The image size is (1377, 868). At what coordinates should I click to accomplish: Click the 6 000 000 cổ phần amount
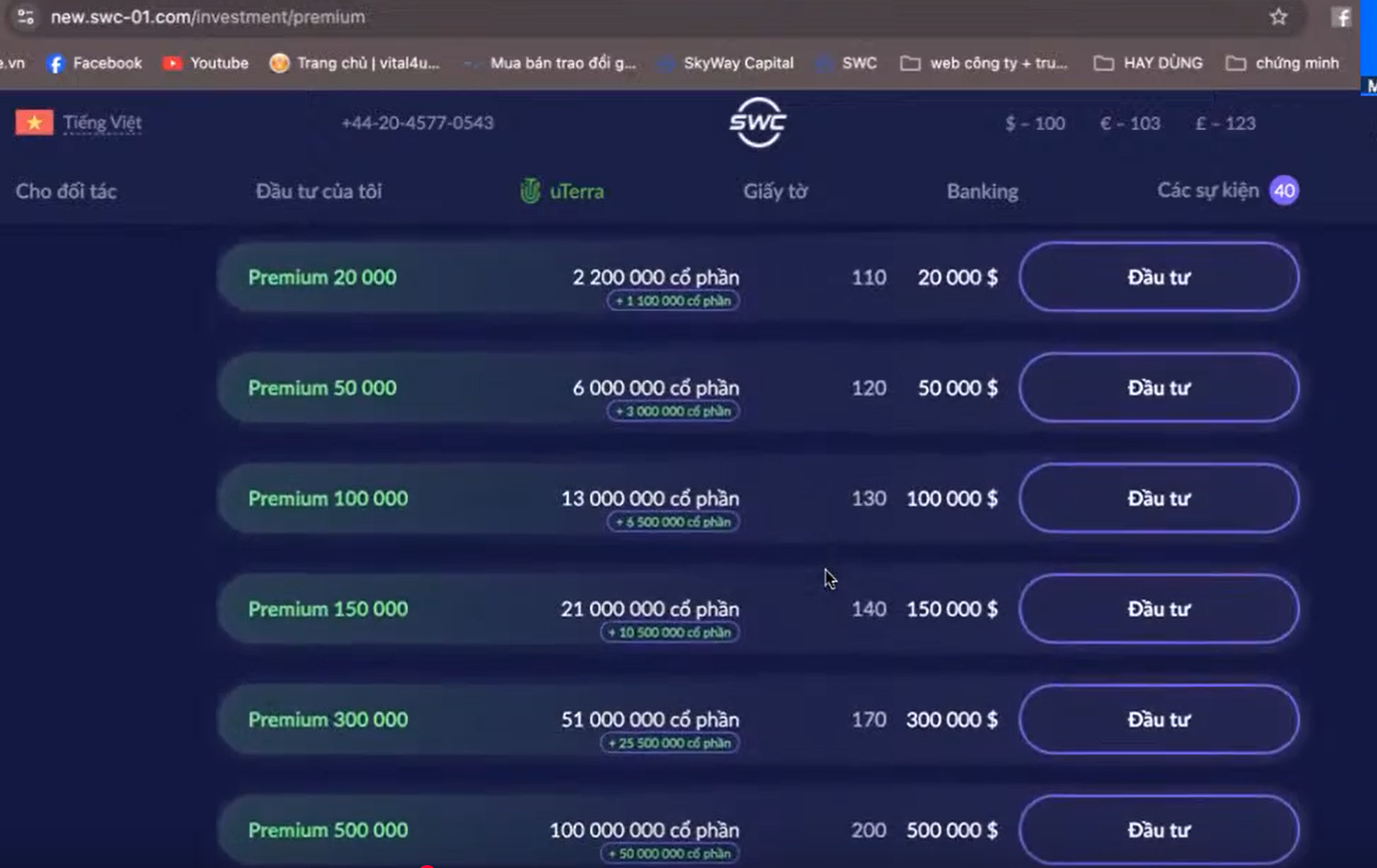click(656, 387)
